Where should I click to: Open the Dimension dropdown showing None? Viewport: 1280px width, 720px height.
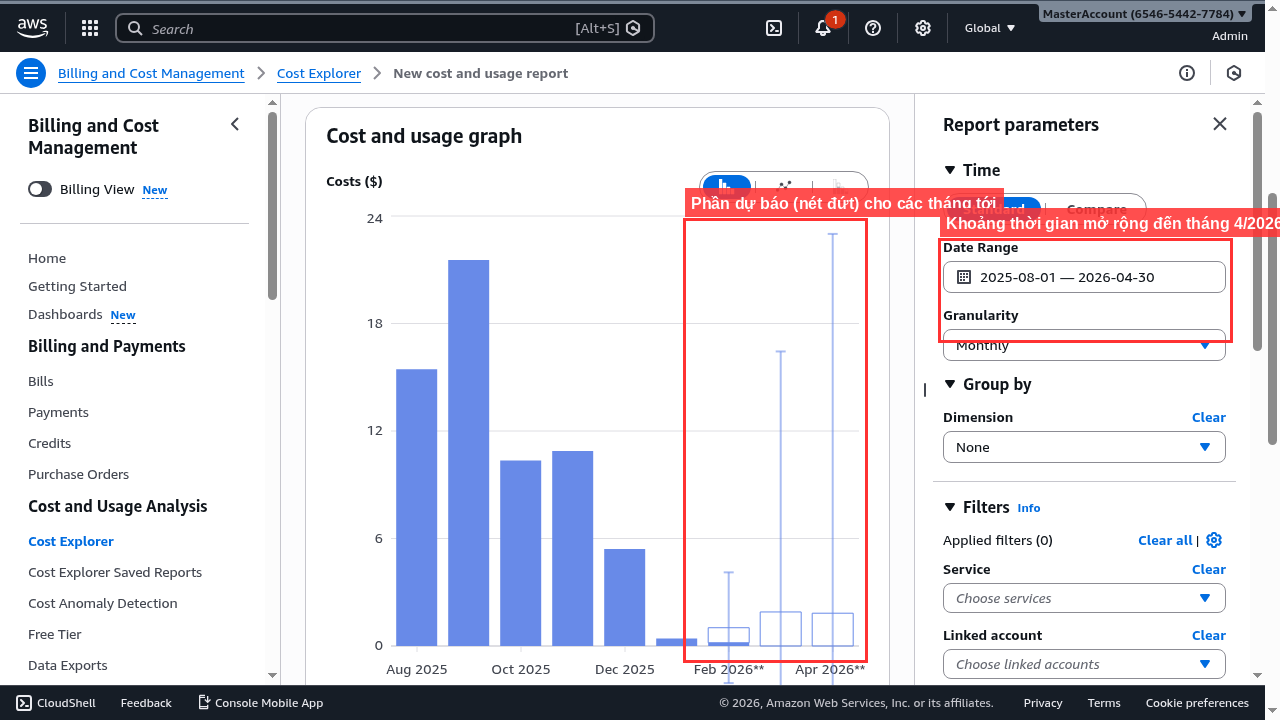point(1084,447)
